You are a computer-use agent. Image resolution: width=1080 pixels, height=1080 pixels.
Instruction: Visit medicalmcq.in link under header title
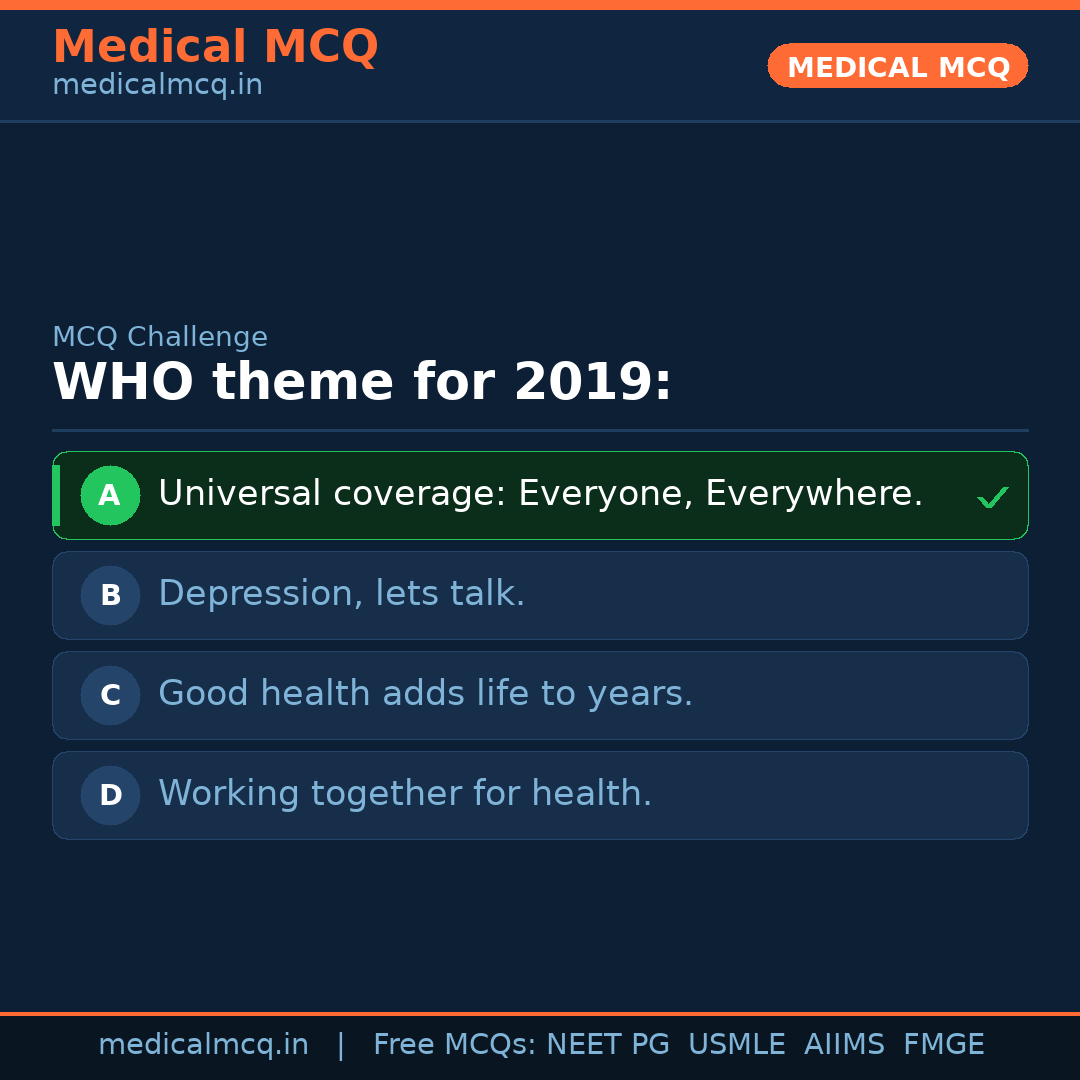coord(157,86)
